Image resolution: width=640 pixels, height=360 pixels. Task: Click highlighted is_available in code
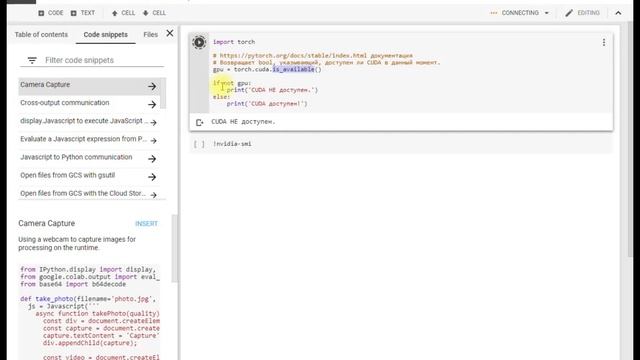(x=293, y=69)
